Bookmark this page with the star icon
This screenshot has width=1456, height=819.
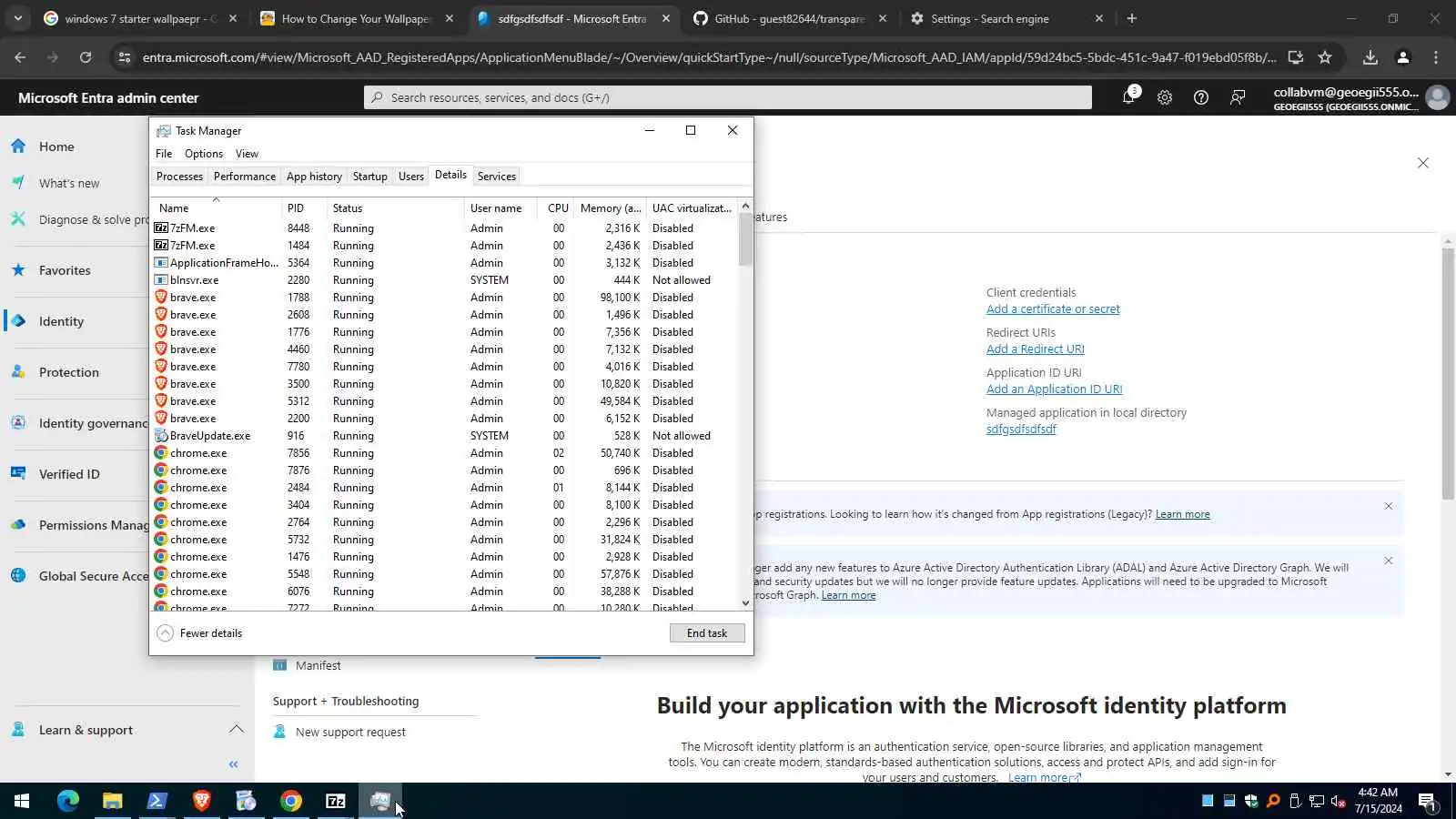tap(1325, 57)
